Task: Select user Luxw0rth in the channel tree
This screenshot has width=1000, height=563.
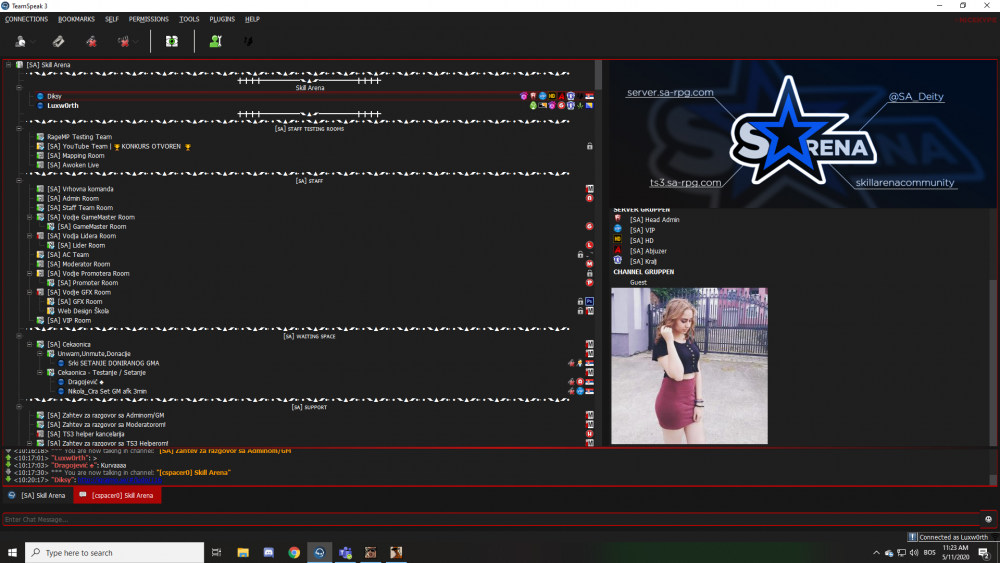Action: (63, 105)
